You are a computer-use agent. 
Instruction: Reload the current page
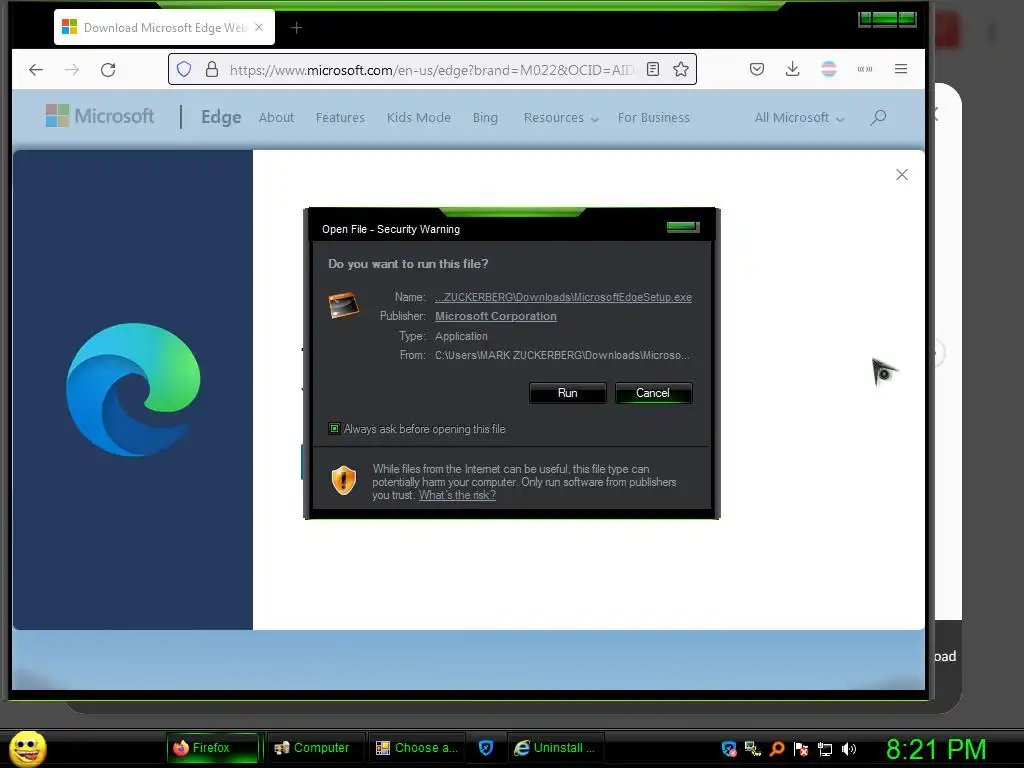coord(108,69)
